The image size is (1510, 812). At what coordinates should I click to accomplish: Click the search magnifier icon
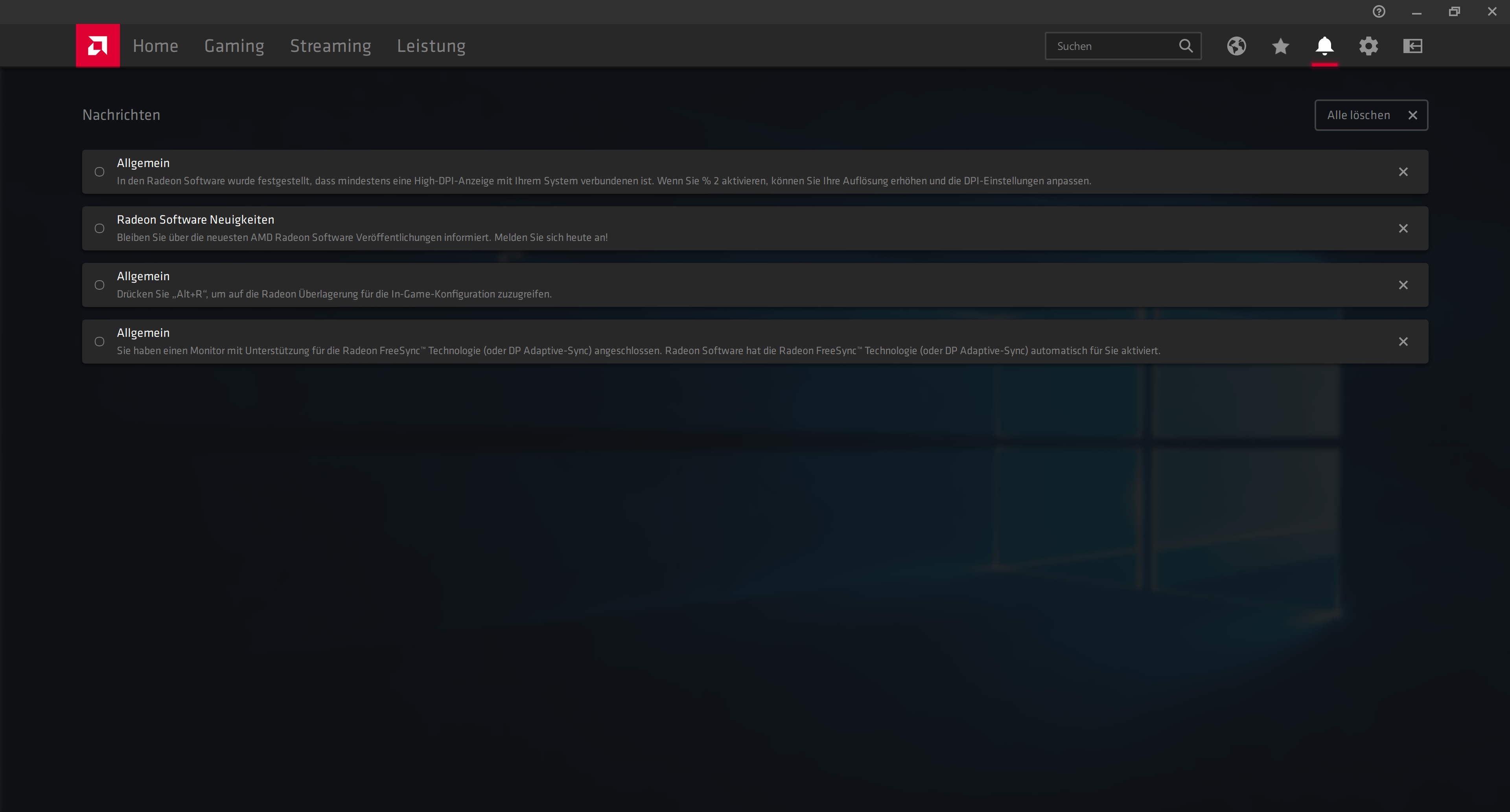1185,46
